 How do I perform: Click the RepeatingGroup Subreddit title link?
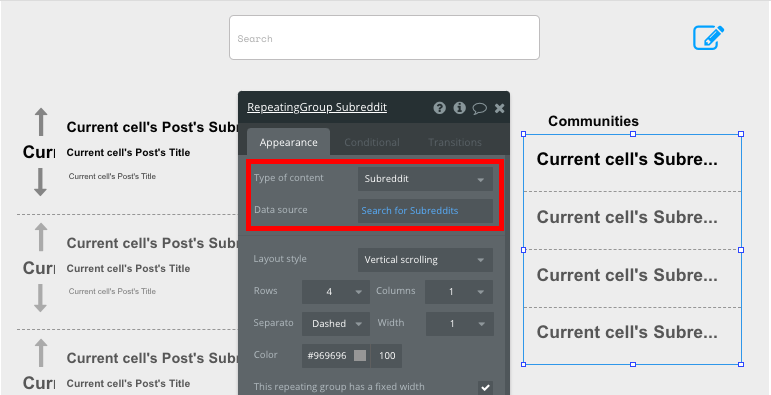coord(317,107)
